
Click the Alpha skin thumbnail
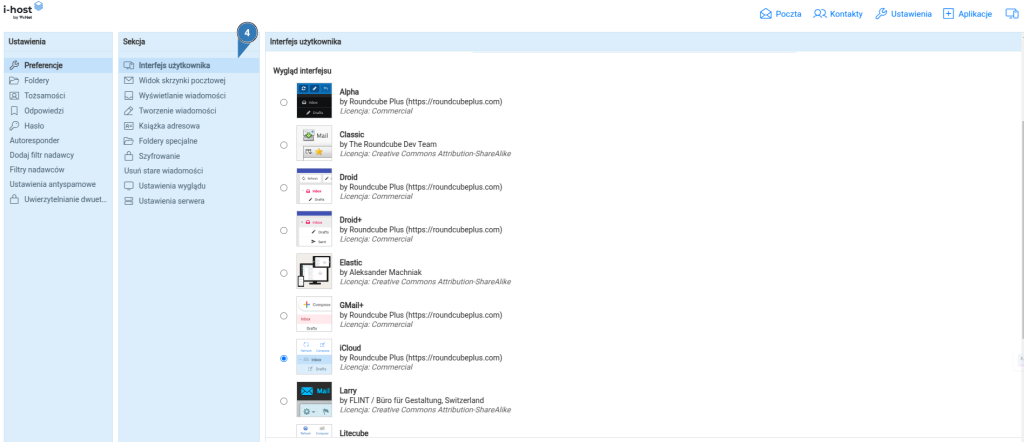click(314, 101)
